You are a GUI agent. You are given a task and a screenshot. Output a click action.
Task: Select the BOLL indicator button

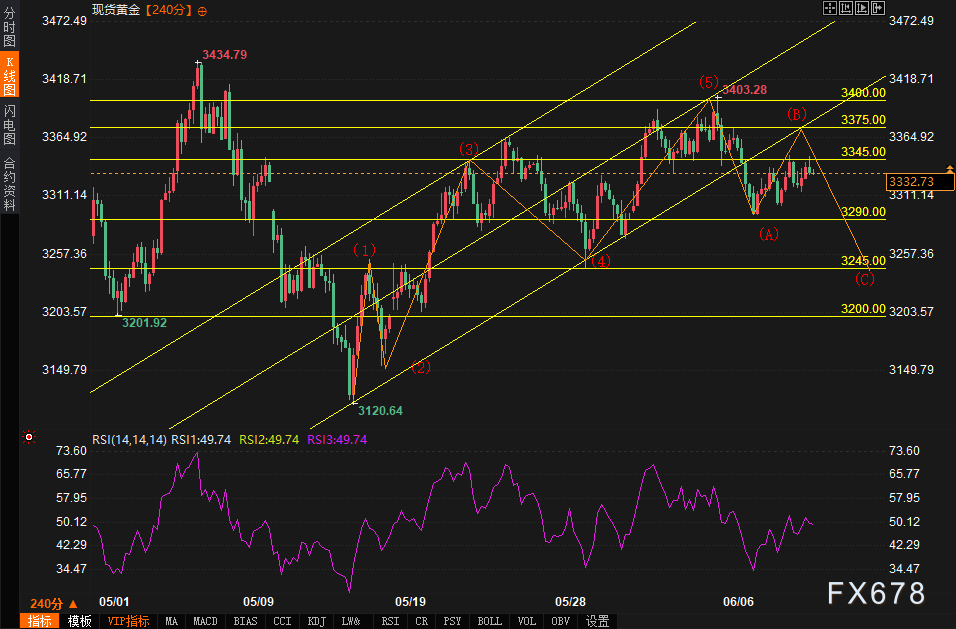pos(489,621)
